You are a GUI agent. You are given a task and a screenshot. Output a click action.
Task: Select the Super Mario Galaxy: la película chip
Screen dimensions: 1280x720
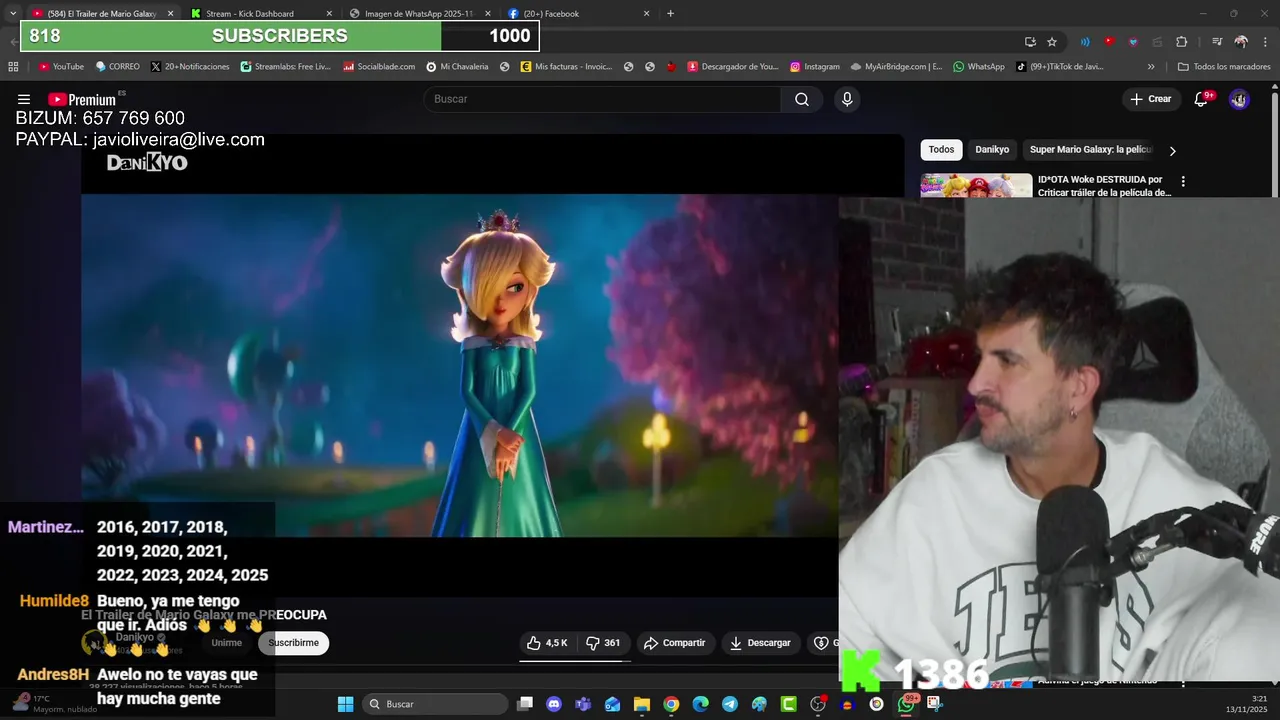click(1091, 149)
